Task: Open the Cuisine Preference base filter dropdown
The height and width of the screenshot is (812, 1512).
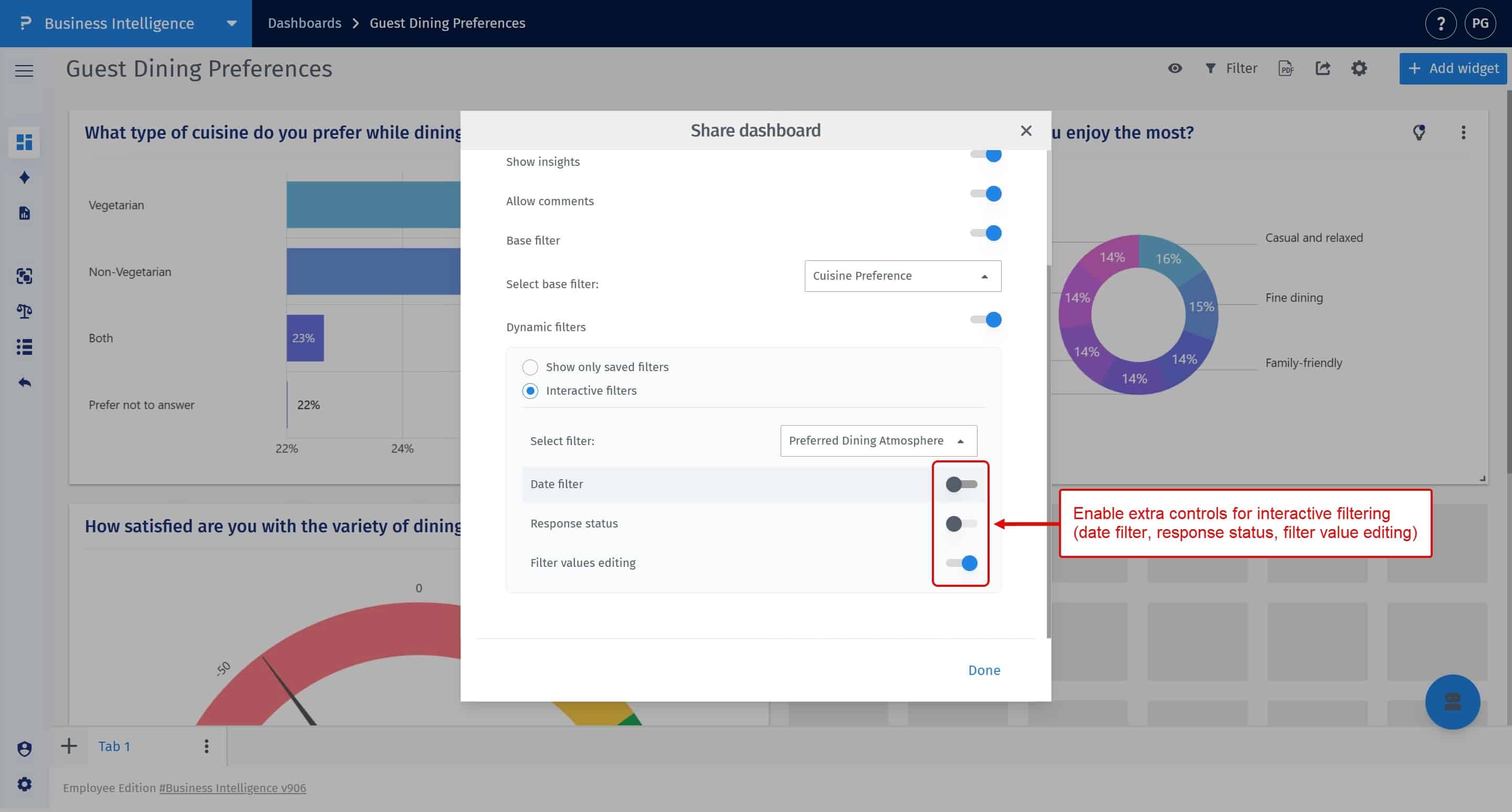Action: coord(902,276)
